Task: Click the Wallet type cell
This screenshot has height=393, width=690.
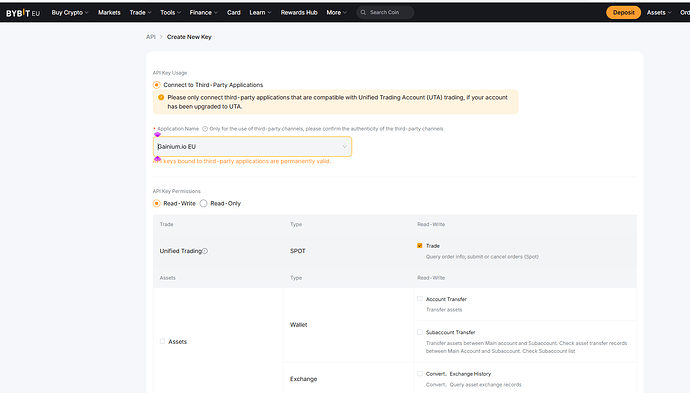Action: (x=298, y=325)
